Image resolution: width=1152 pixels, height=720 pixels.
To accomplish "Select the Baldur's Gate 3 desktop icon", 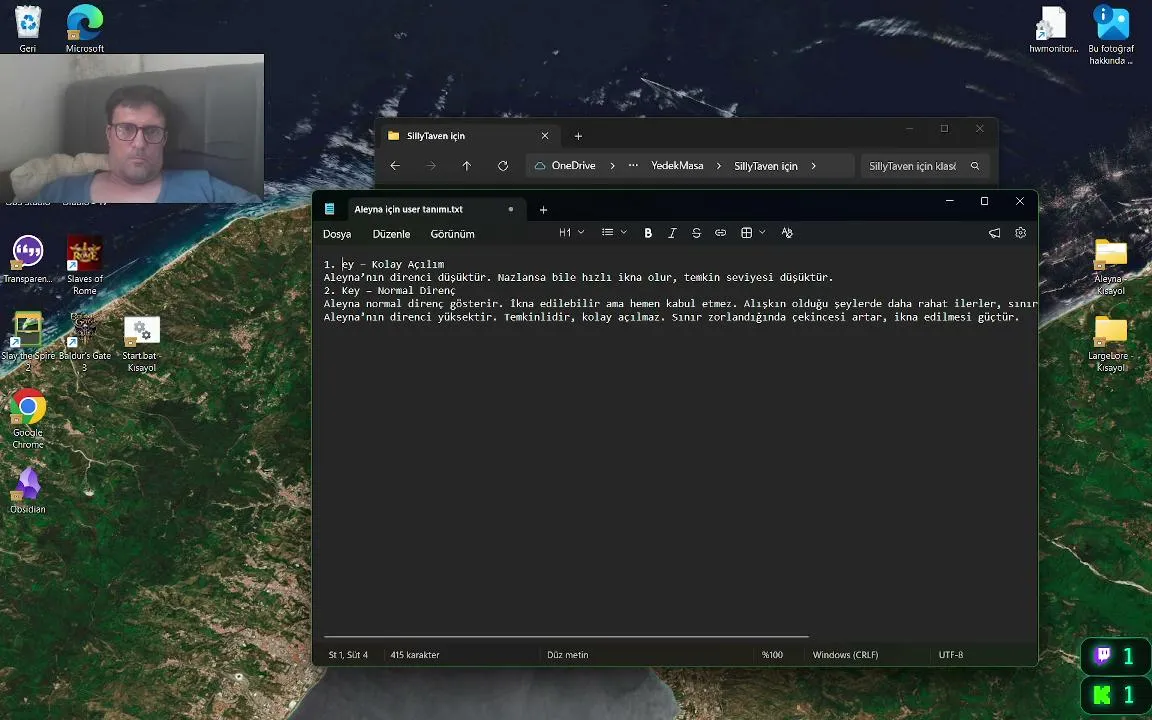I will point(84,342).
